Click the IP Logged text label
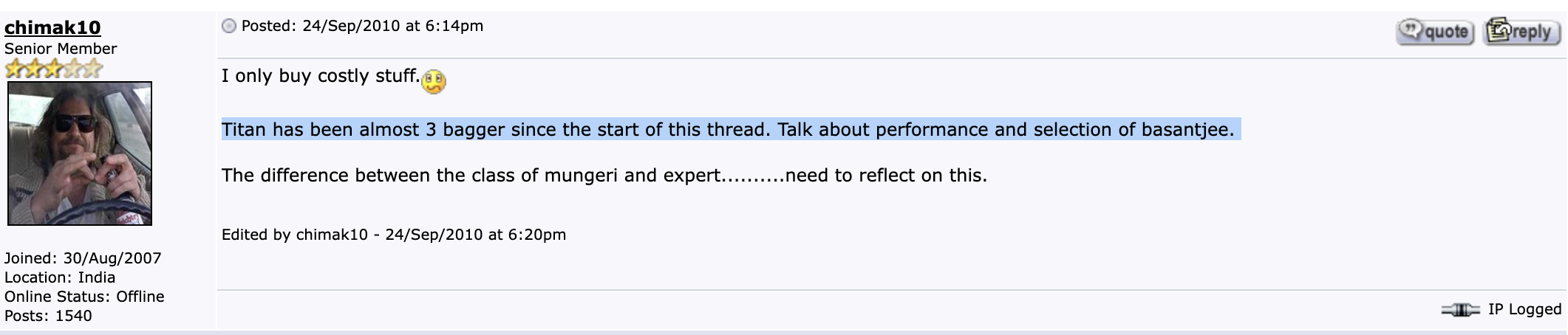The width and height of the screenshot is (1568, 335). tap(1524, 309)
